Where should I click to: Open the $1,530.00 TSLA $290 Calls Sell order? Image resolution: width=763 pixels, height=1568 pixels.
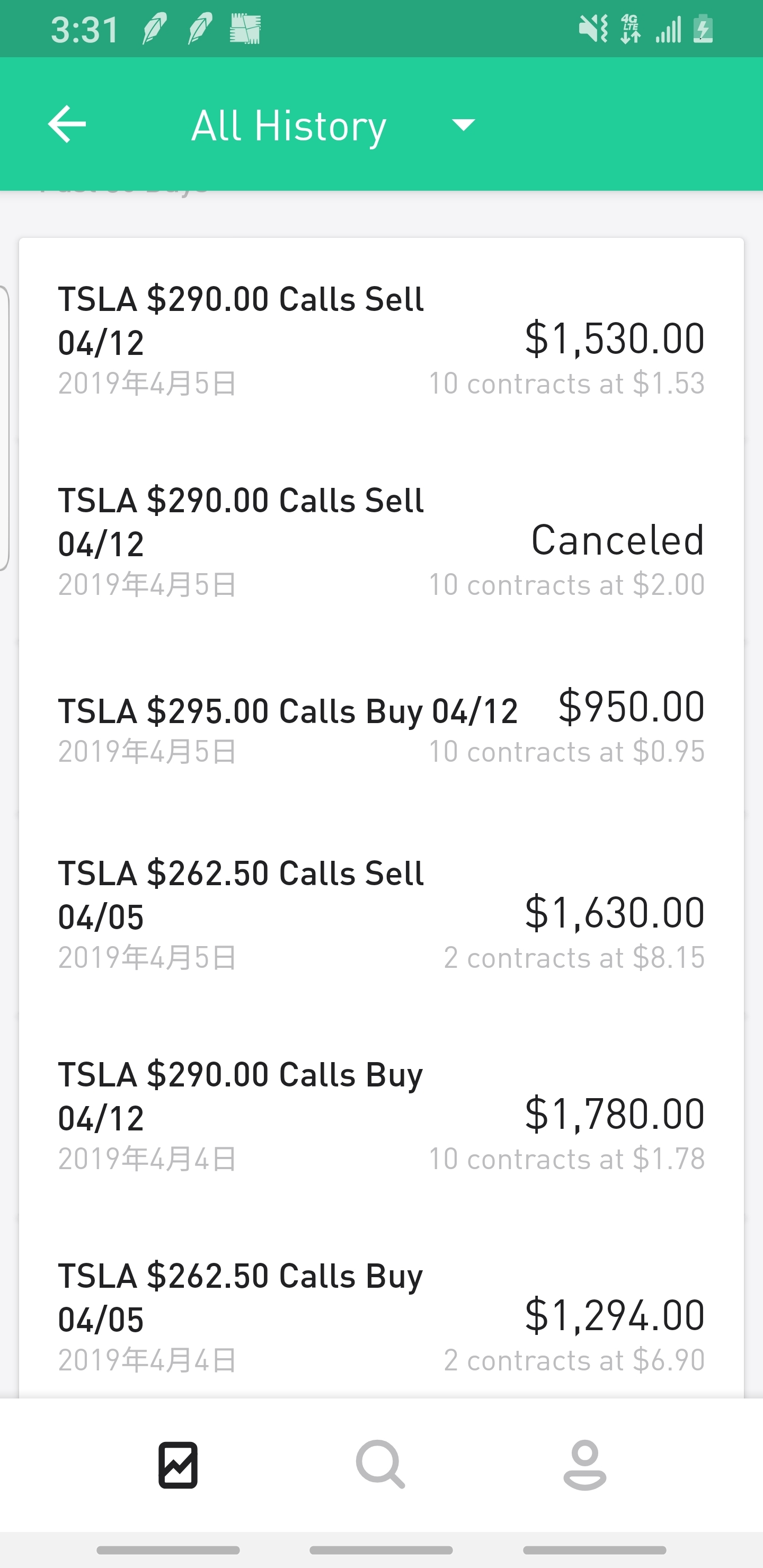[x=381, y=340]
